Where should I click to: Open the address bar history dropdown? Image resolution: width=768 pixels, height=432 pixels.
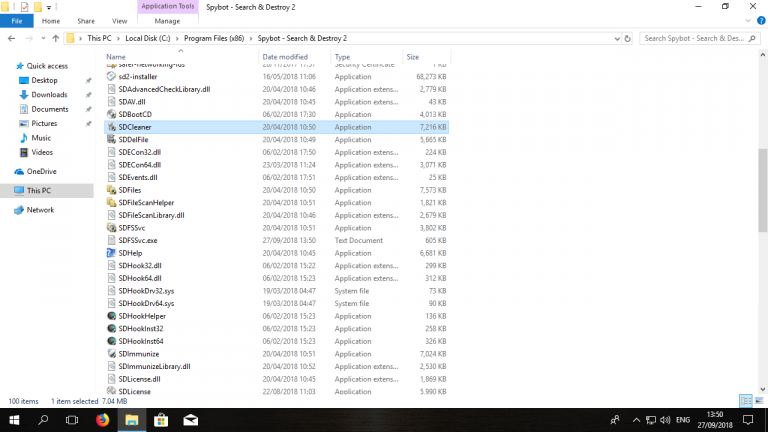tap(613, 38)
